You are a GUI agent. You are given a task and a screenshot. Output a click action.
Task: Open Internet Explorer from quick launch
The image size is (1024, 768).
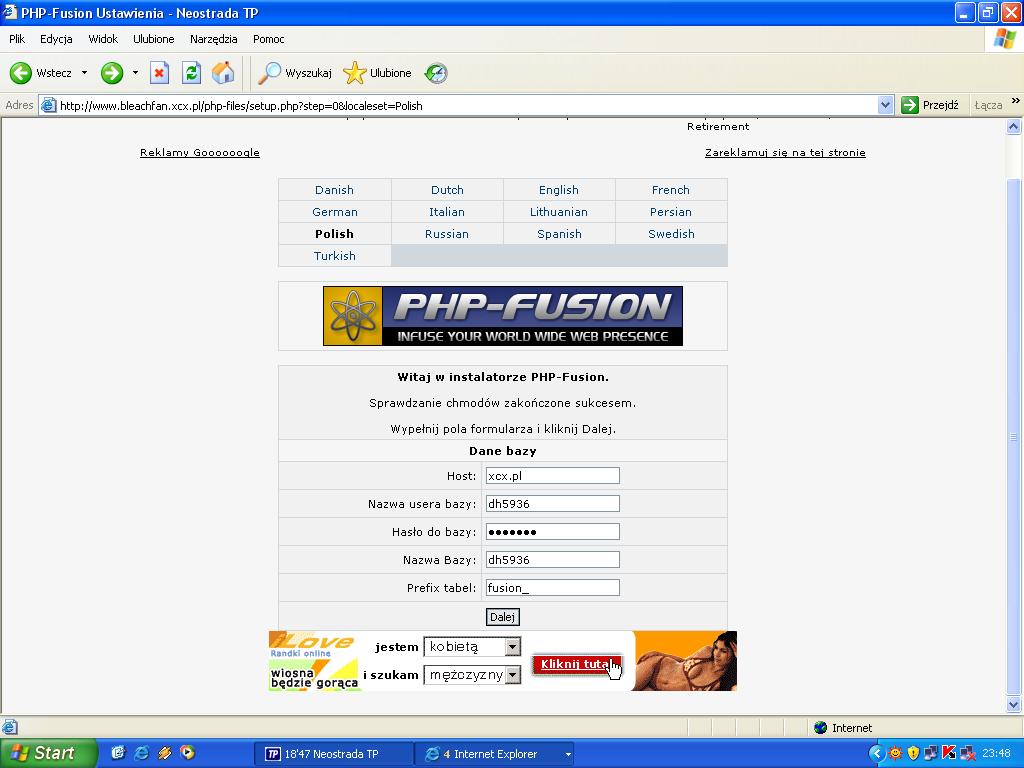pyautogui.click(x=141, y=753)
